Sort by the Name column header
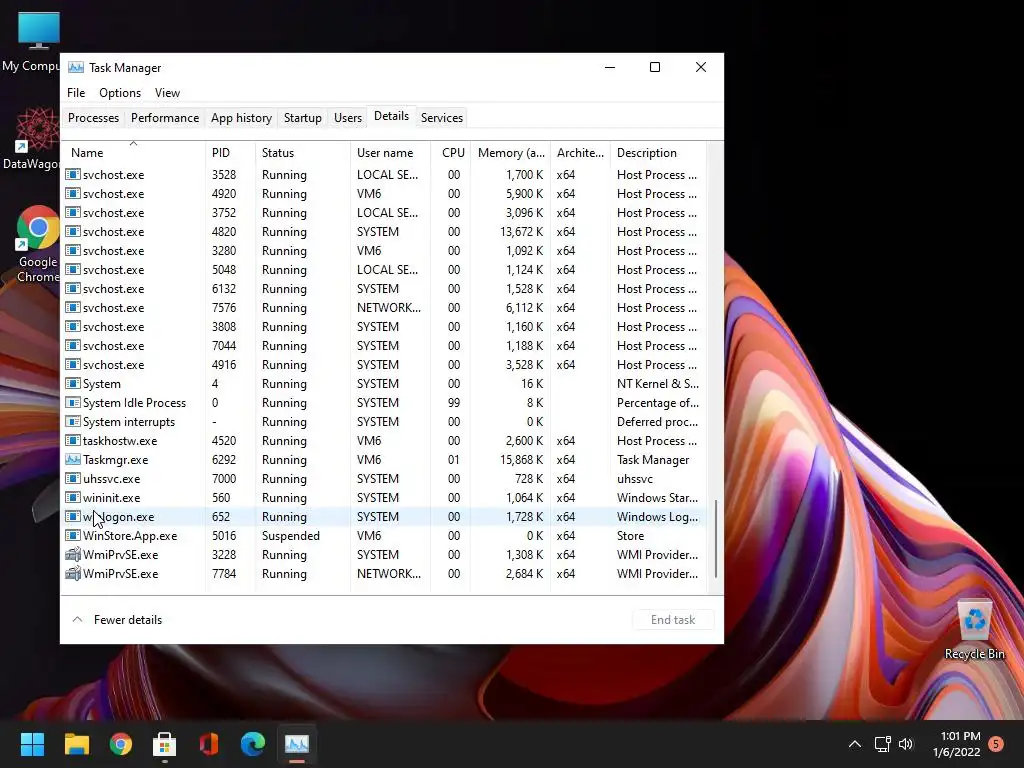 click(x=133, y=152)
